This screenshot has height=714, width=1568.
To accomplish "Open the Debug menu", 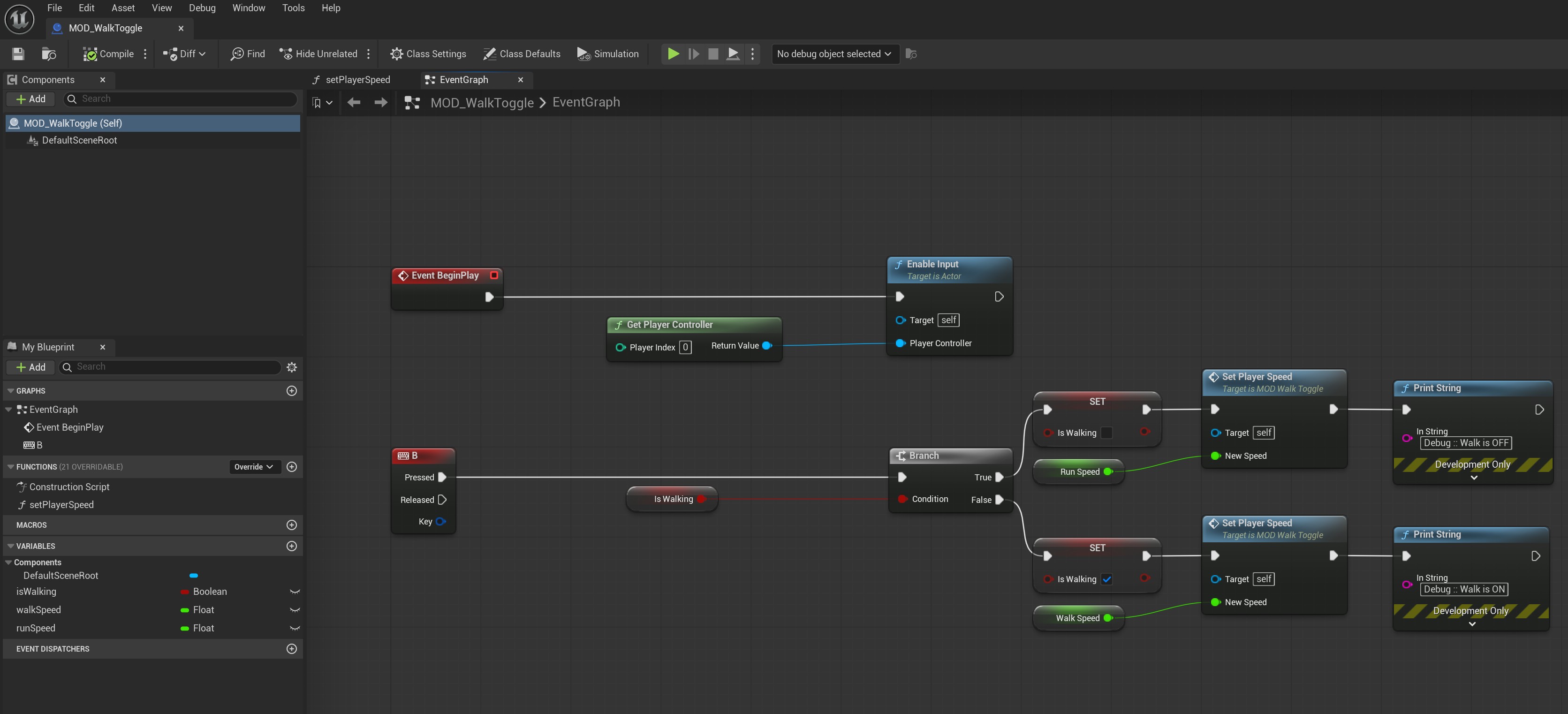I will (202, 8).
